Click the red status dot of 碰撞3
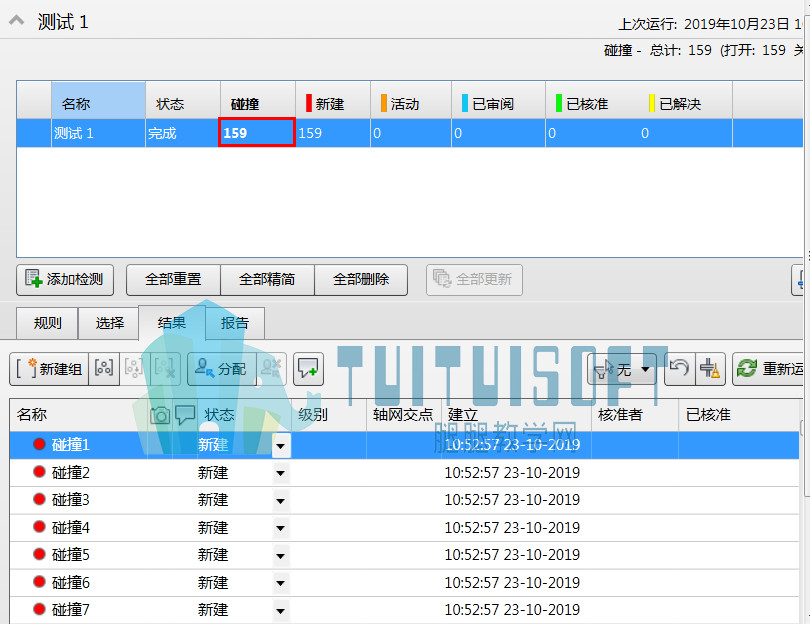Screen dimensions: 810x624 tap(39, 499)
